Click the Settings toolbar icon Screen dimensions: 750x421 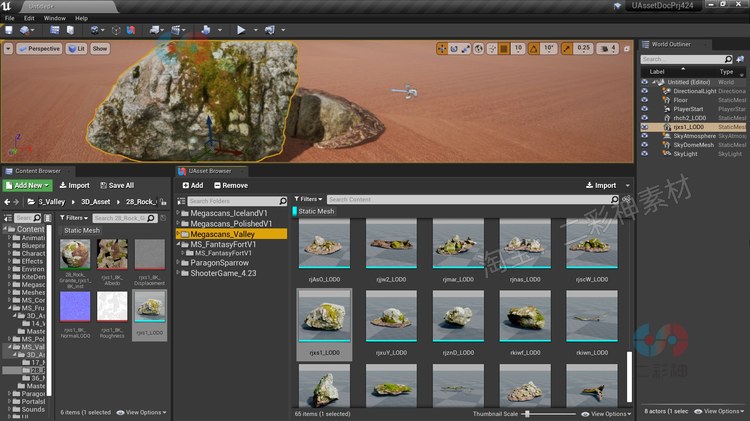(x=95, y=30)
